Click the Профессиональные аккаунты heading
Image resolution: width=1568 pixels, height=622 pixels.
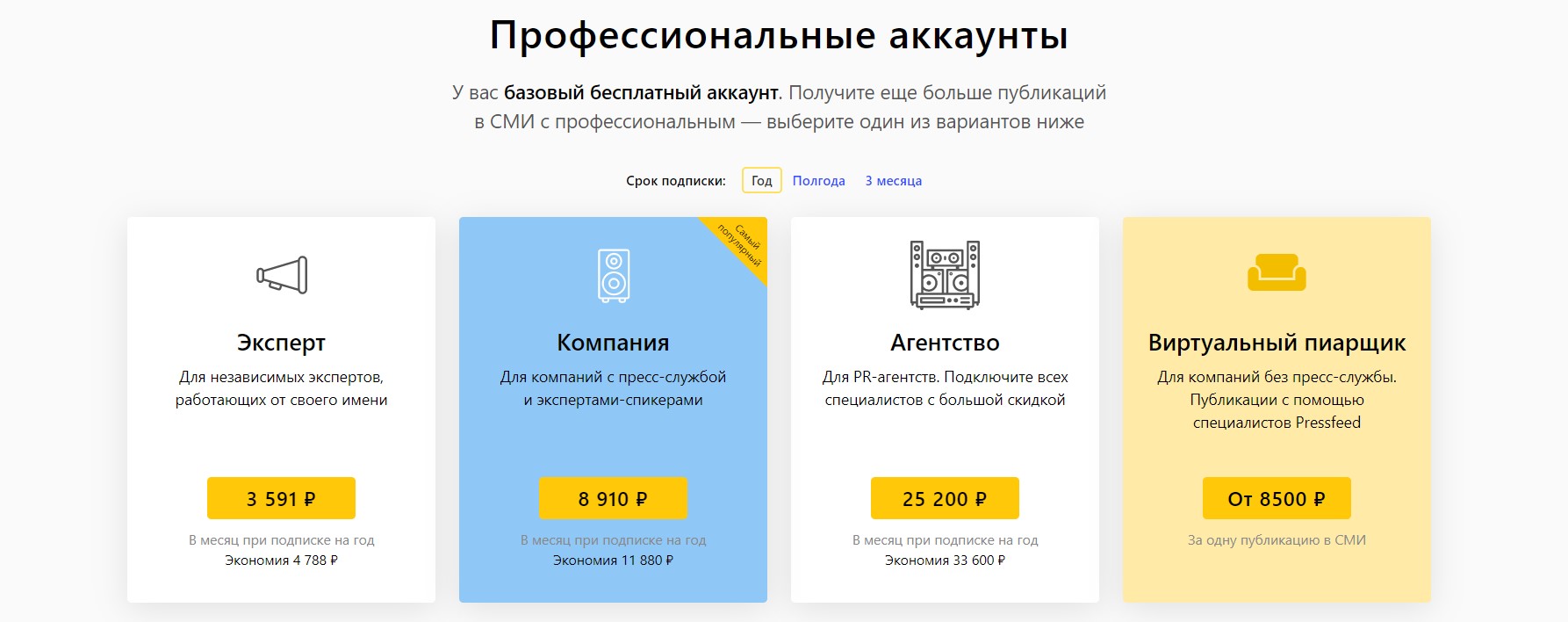click(779, 36)
